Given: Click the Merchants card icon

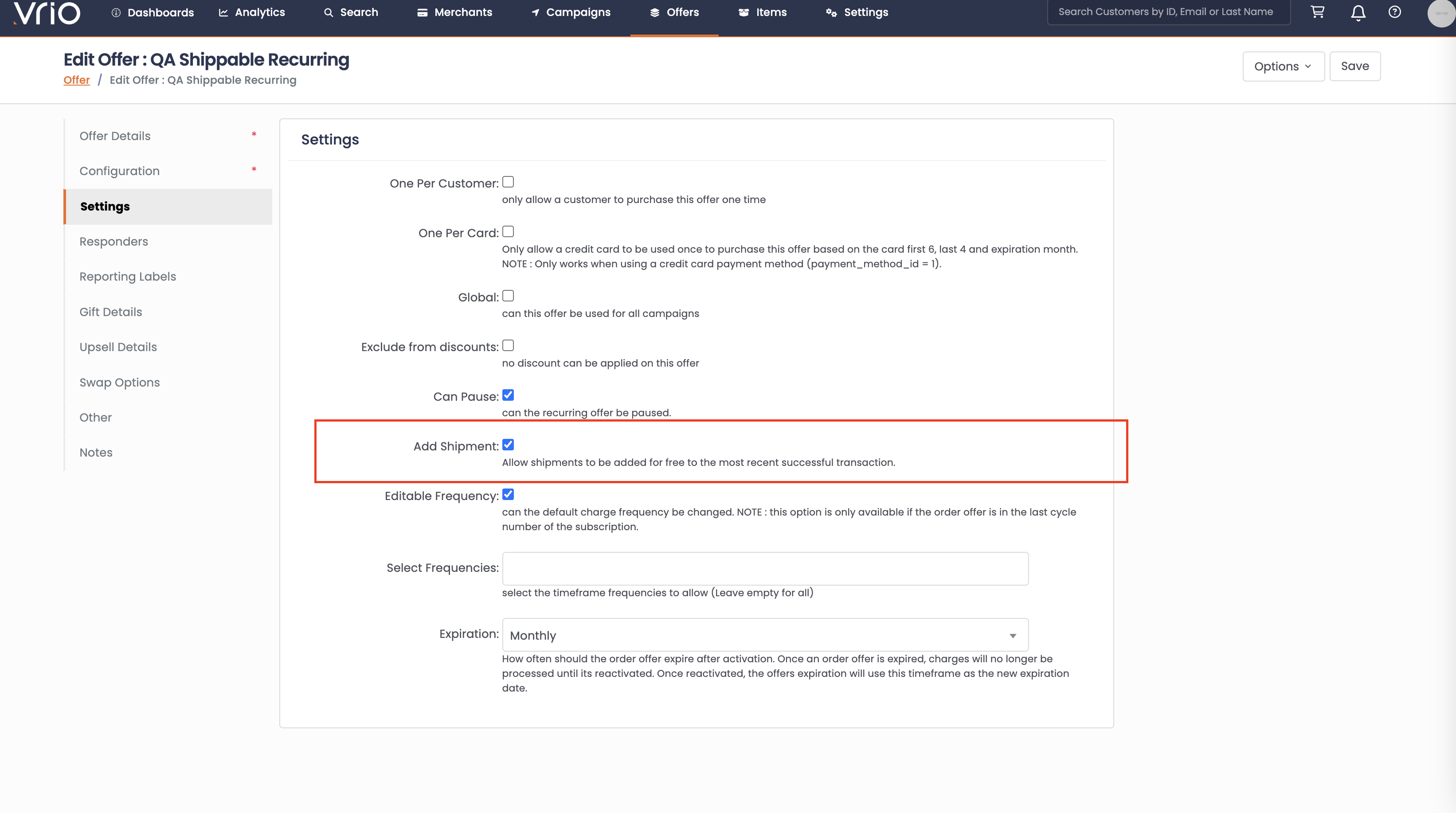Looking at the screenshot, I should click(422, 12).
